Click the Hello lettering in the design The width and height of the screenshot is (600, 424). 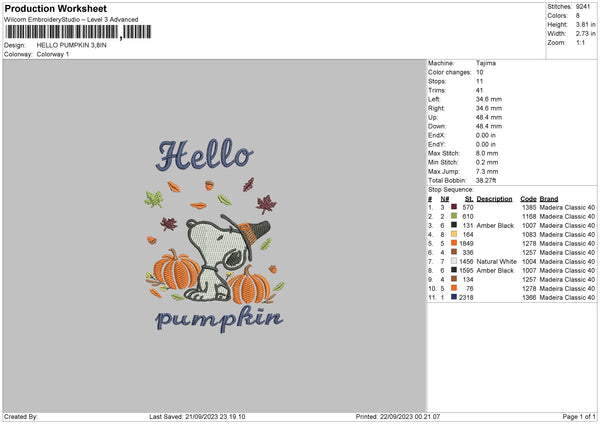click(x=206, y=156)
